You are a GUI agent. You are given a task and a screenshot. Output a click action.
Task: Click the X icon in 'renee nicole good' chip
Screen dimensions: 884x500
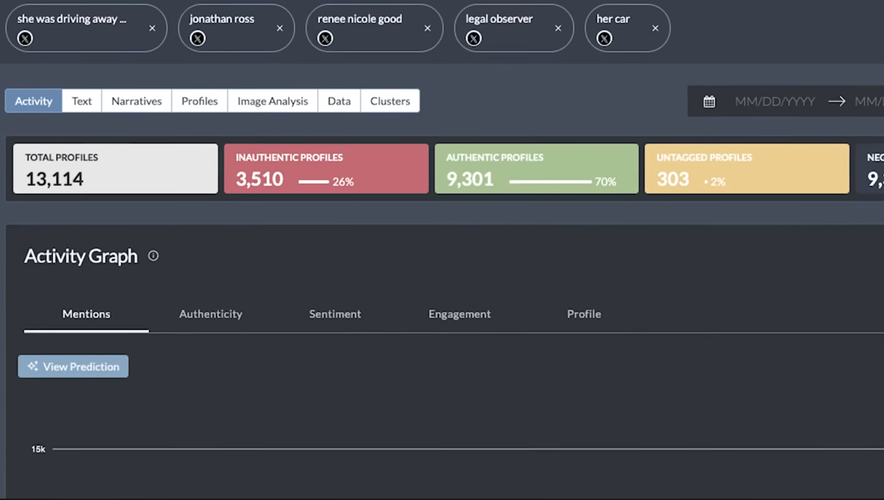tap(326, 38)
